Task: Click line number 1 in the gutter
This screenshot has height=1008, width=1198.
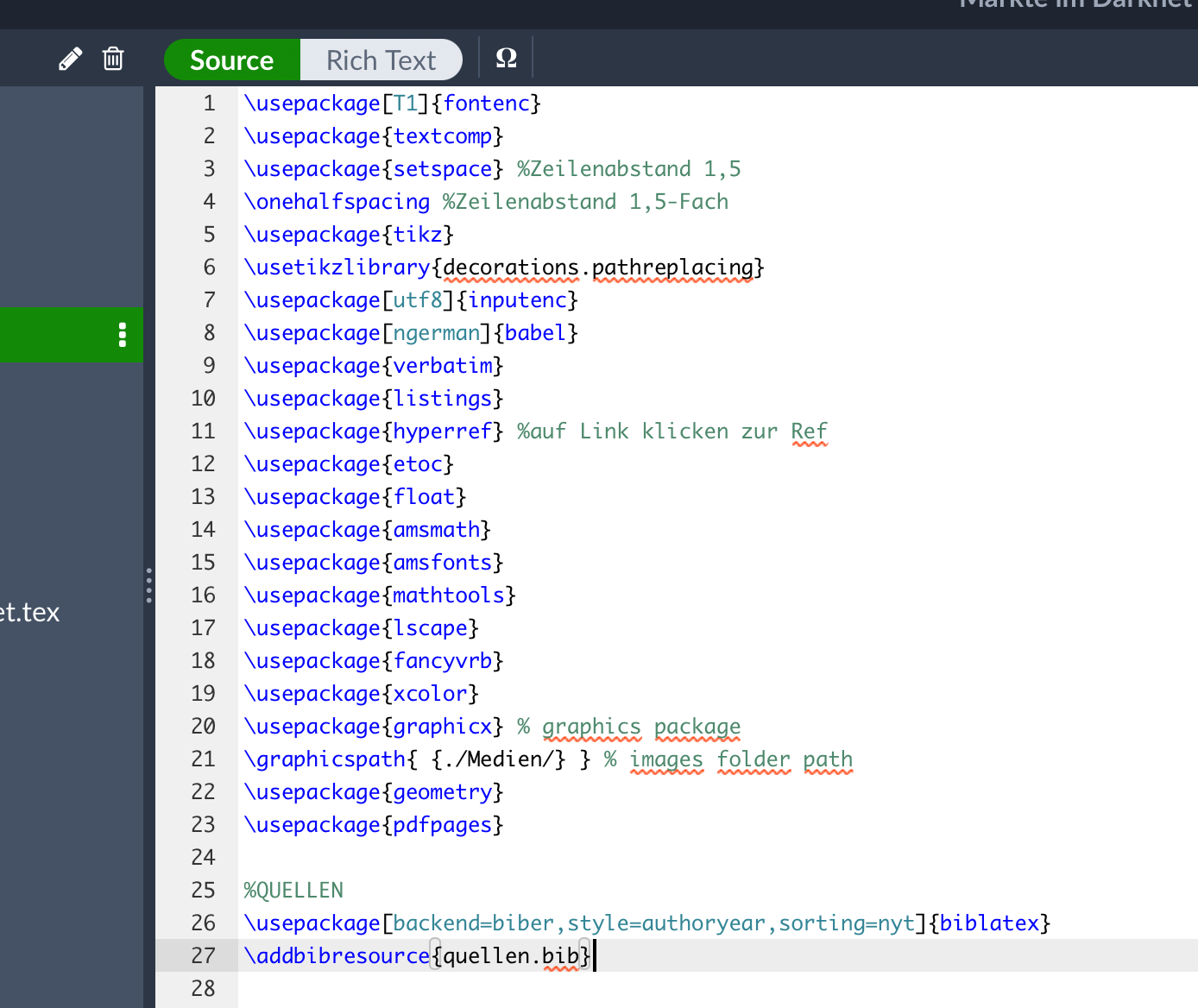Action: [209, 104]
